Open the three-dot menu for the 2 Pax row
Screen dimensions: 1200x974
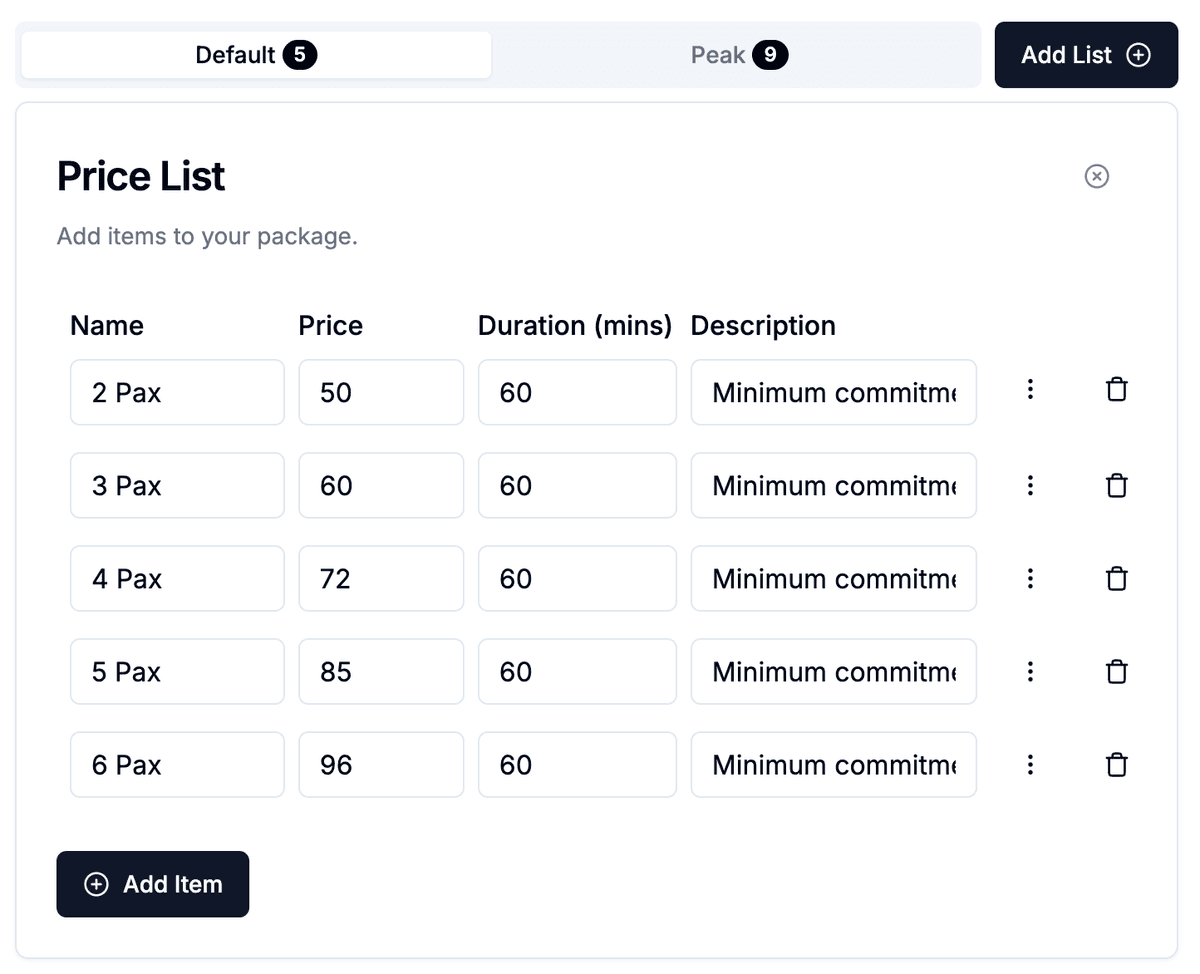pyautogui.click(x=1030, y=390)
